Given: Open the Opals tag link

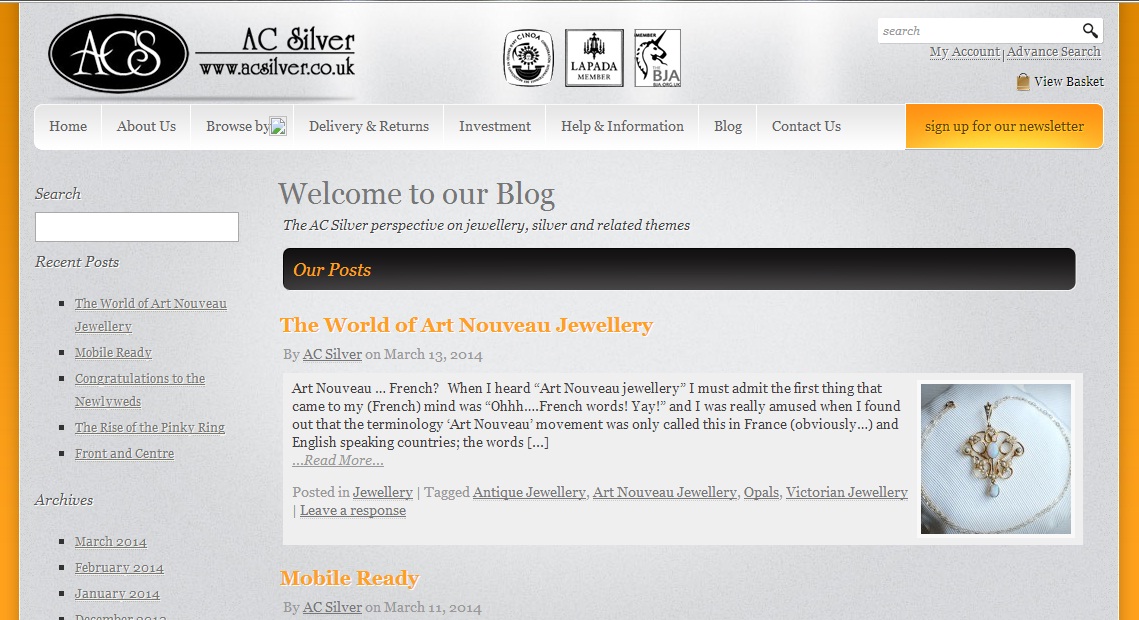Looking at the screenshot, I should coord(761,492).
